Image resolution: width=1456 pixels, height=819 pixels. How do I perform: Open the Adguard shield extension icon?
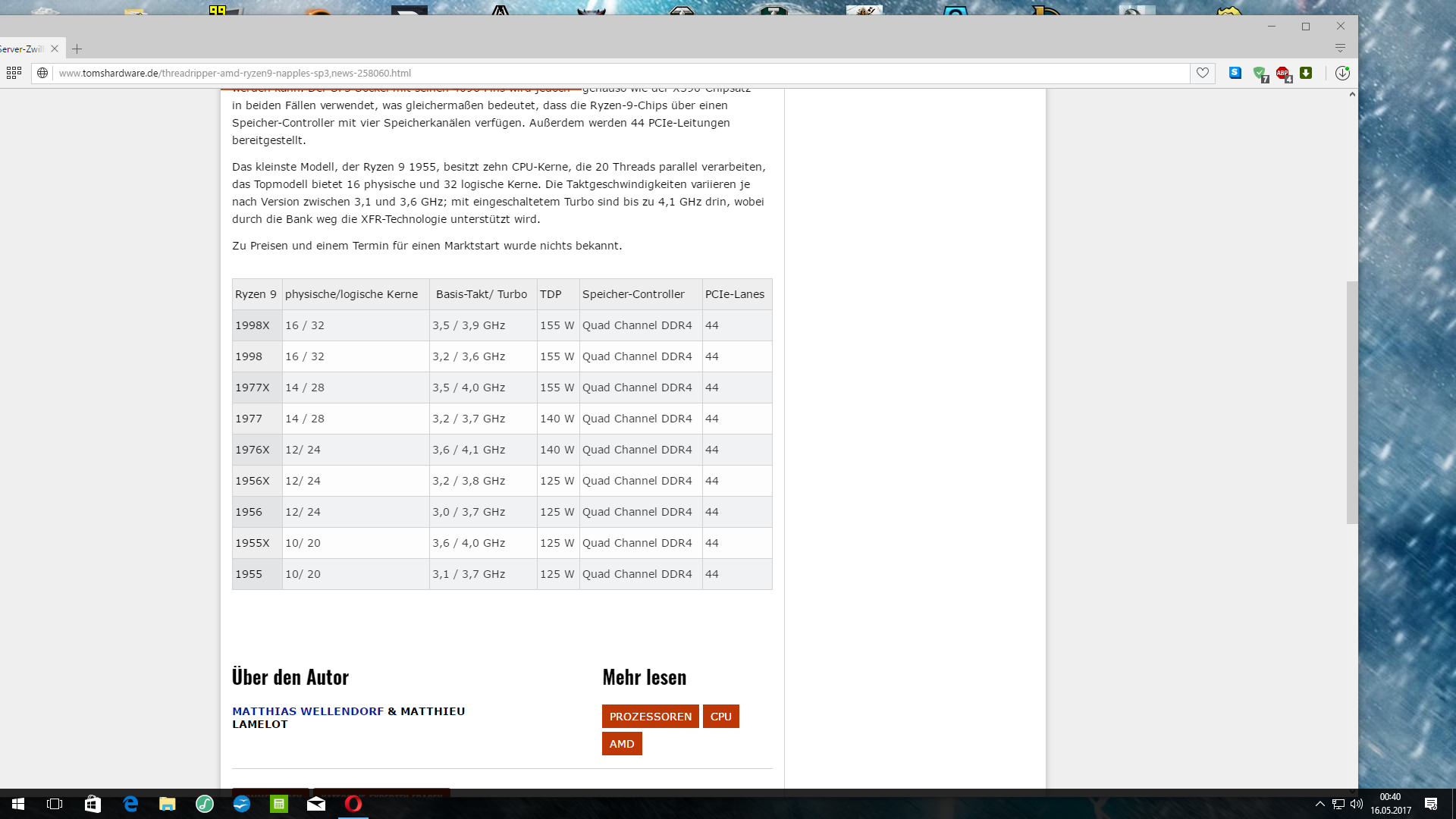click(1260, 73)
